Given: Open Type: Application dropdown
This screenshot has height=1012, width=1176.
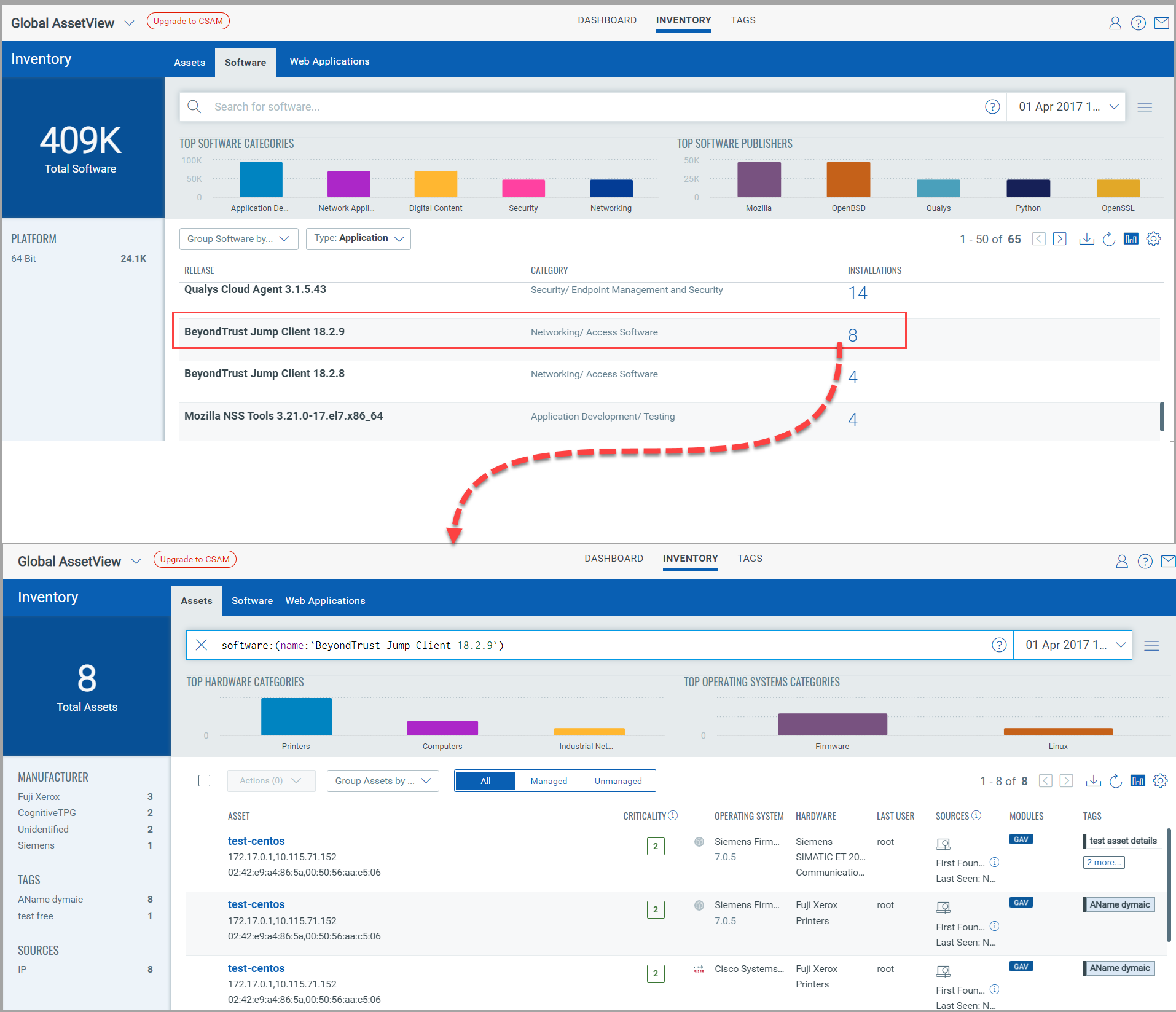Looking at the screenshot, I should (358, 239).
